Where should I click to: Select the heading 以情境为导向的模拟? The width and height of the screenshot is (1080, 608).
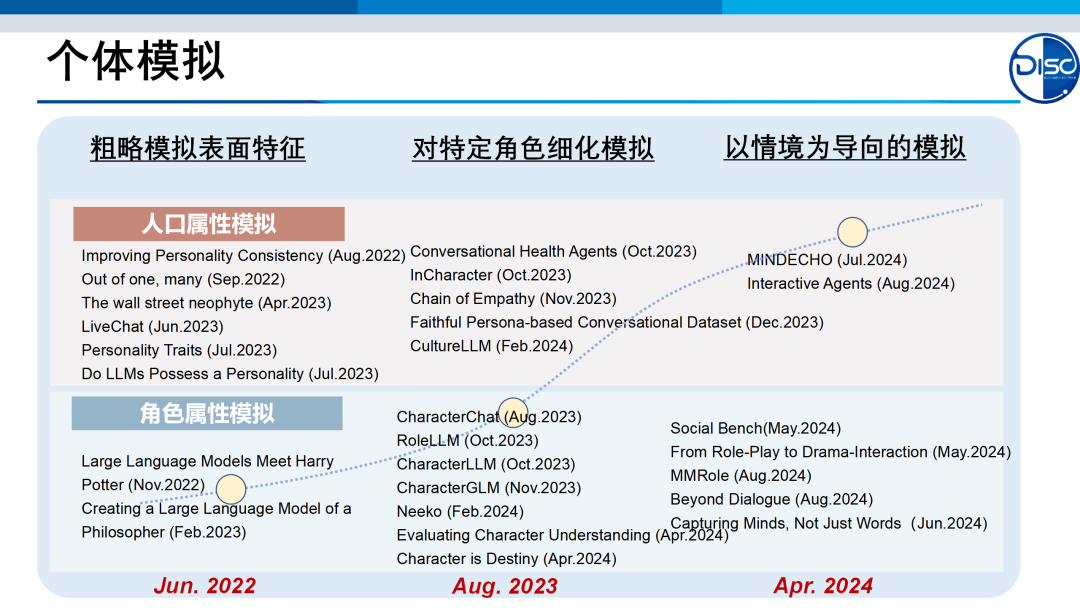tap(844, 147)
